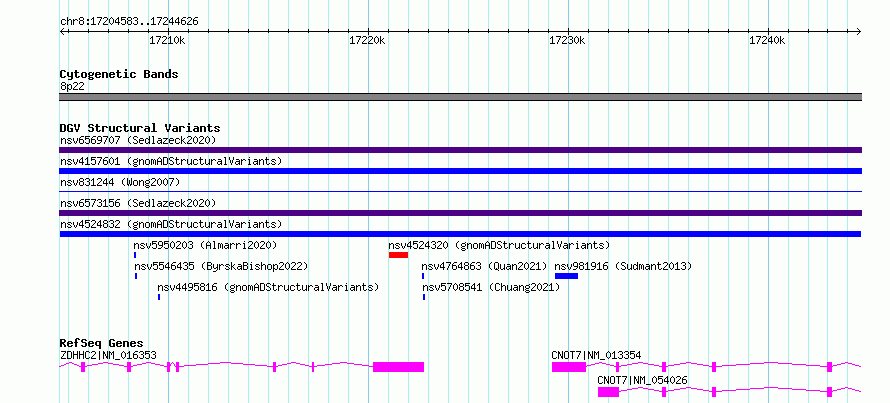Open the CNOT7|NM_054026 gene label
The height and width of the screenshot is (403, 890).
(x=643, y=380)
